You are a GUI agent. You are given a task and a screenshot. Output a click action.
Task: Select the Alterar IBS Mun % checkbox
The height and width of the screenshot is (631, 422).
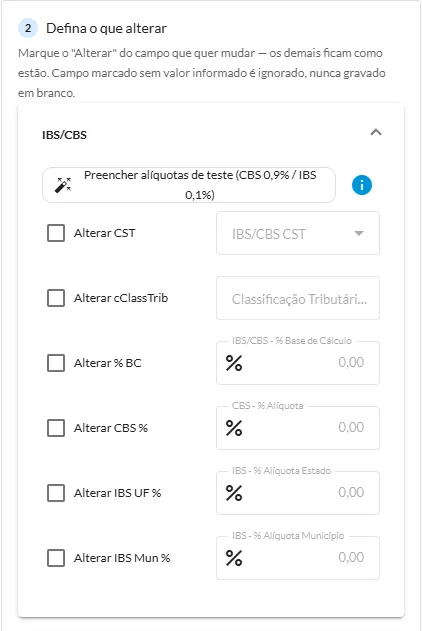point(56,558)
